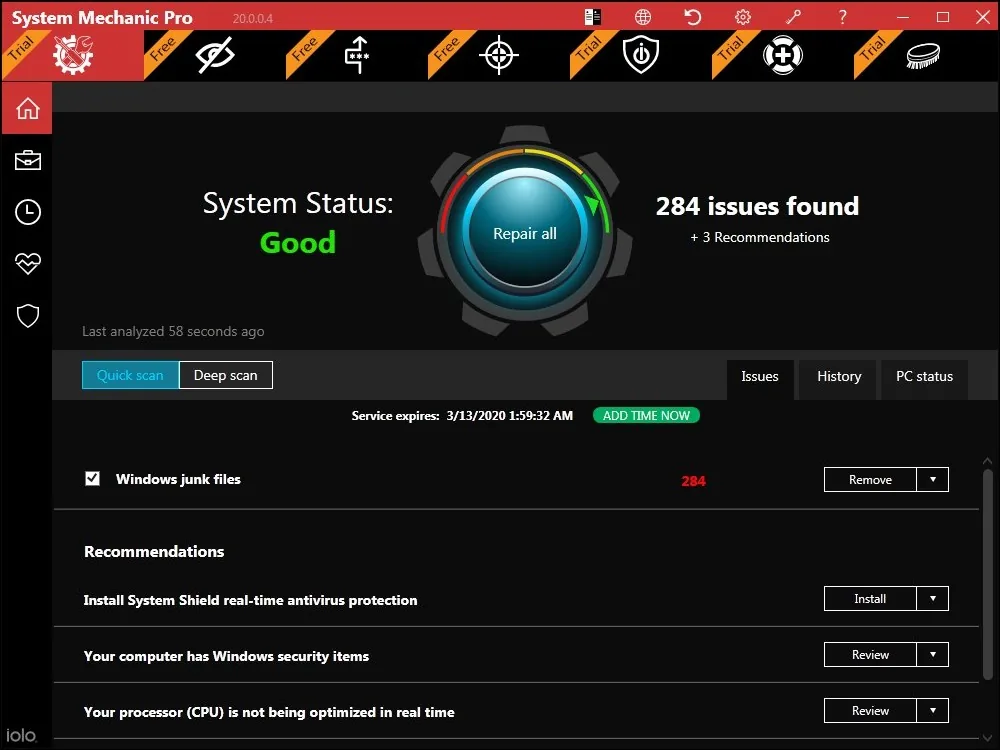Click the iolo logo
Image resolution: width=1000 pixels, height=750 pixels.
click(x=21, y=735)
